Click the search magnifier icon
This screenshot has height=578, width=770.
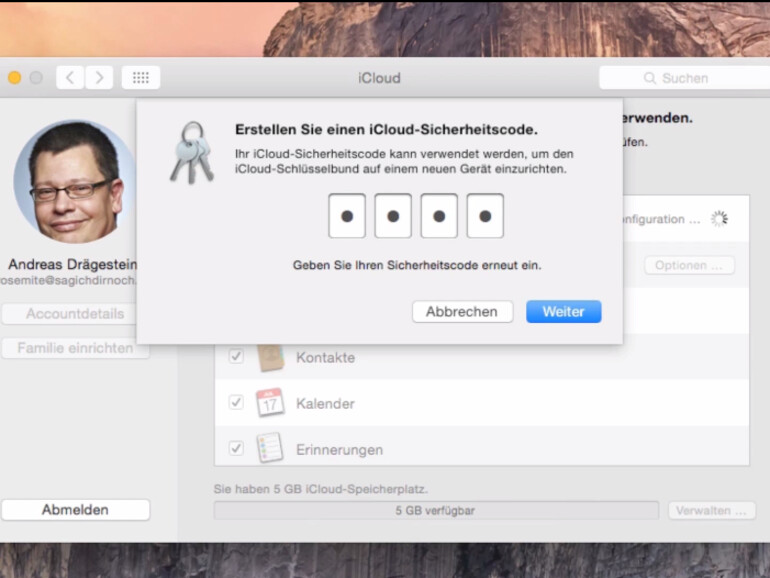(x=649, y=78)
